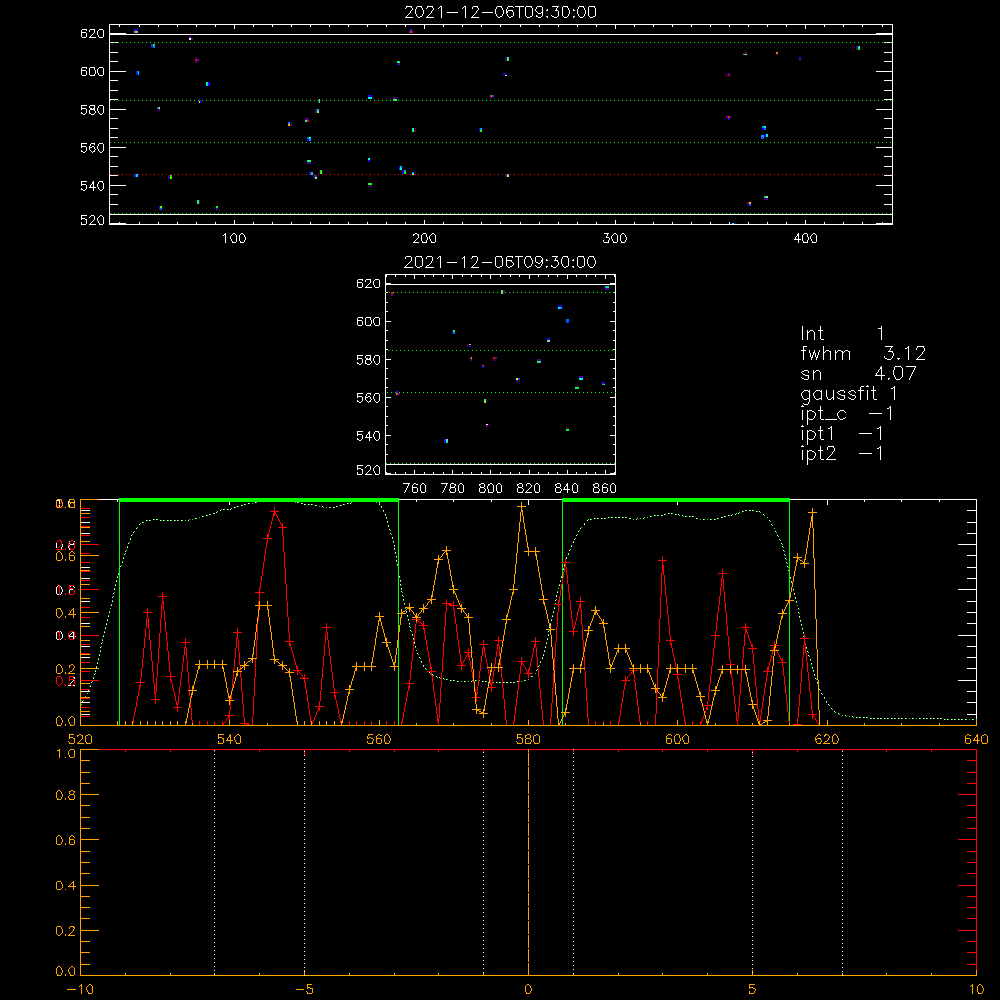Select the 'fwhm 3.12' readout value

pyautogui.click(x=863, y=353)
